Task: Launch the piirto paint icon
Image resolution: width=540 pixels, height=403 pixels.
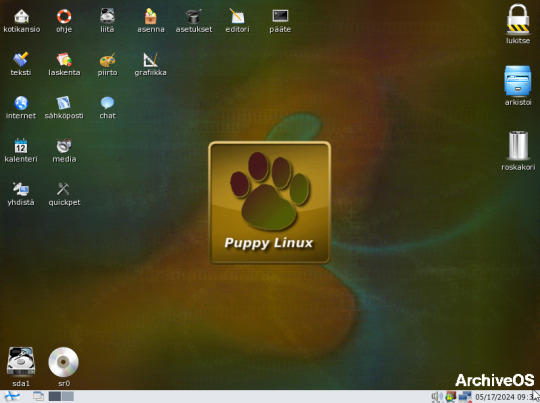Action: [107, 60]
